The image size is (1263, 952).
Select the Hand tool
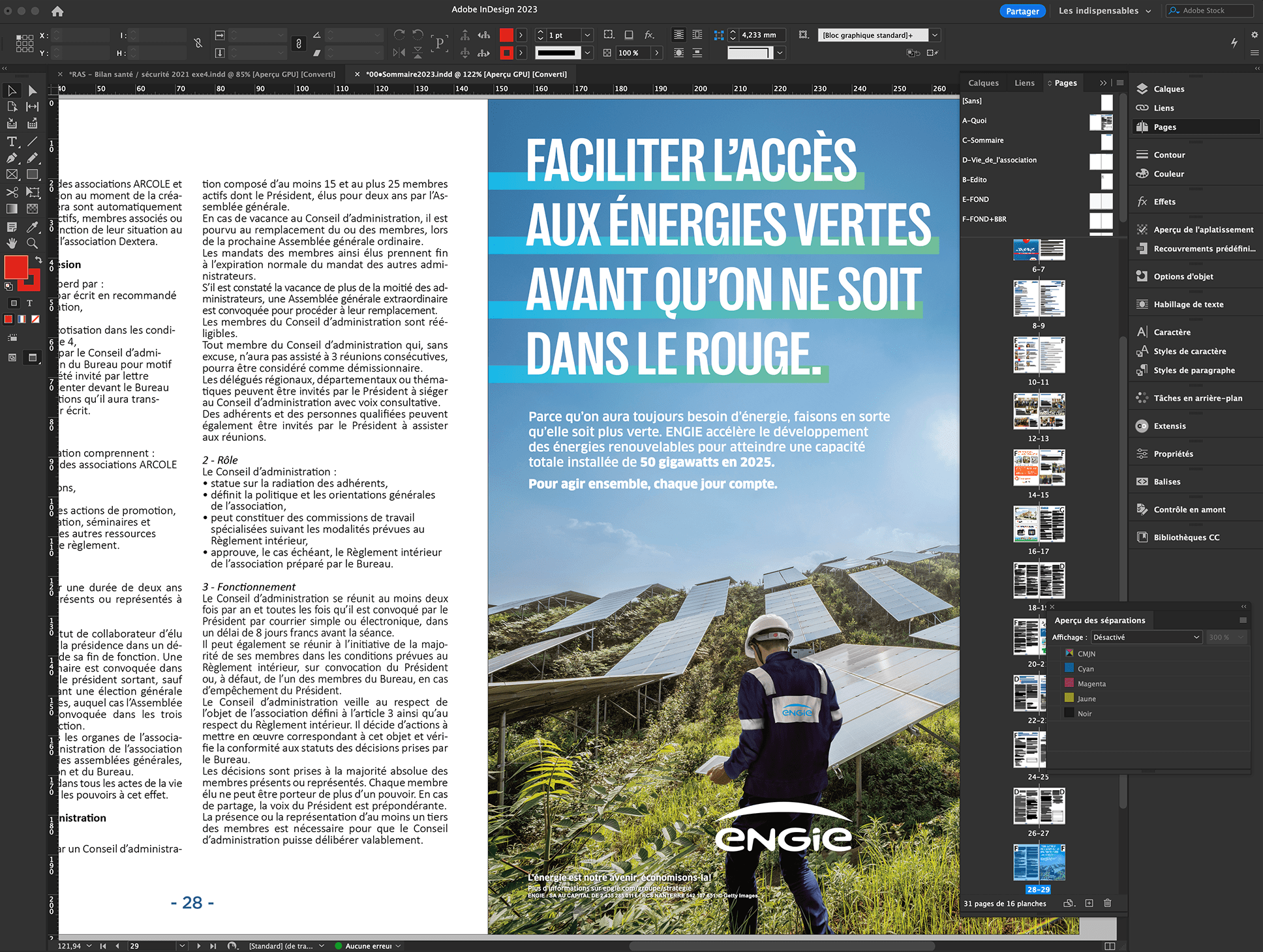pyautogui.click(x=12, y=243)
